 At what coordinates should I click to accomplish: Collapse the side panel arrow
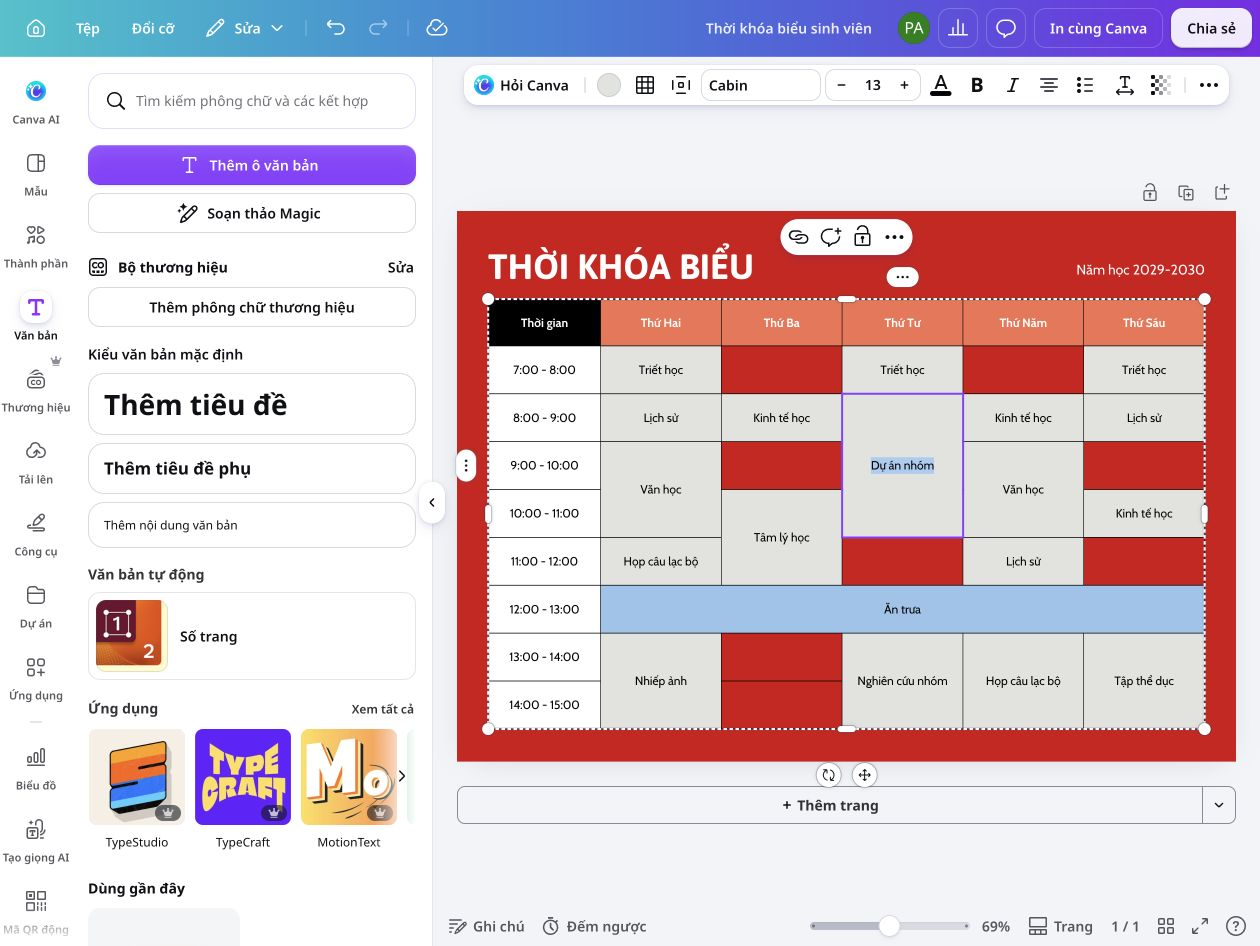(x=432, y=502)
